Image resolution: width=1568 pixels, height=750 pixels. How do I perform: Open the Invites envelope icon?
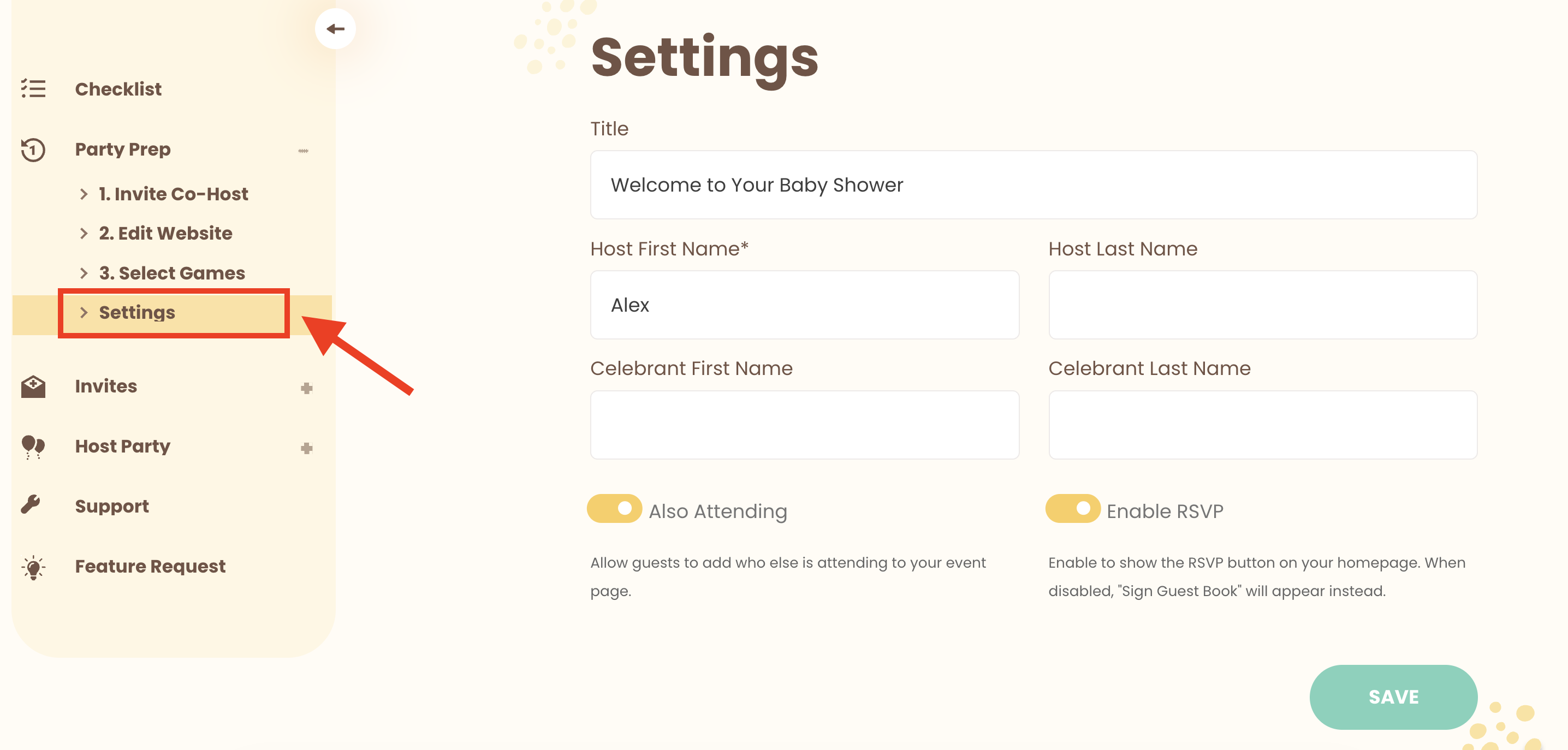coord(33,386)
